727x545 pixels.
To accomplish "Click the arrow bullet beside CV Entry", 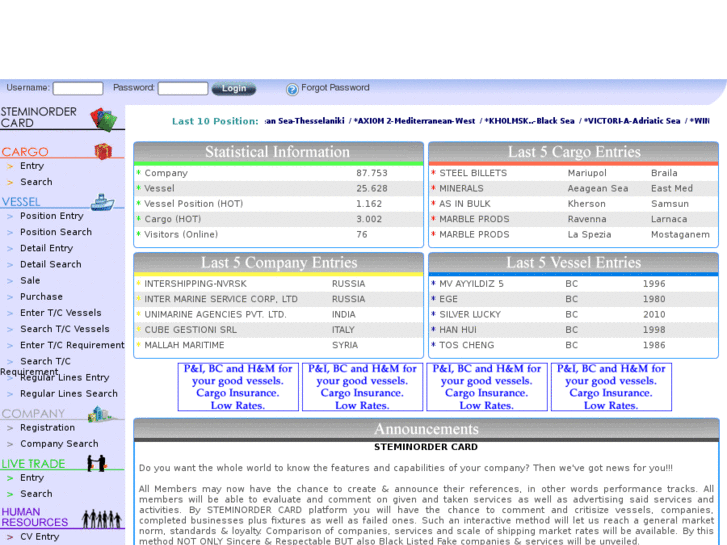I will coord(10,537).
